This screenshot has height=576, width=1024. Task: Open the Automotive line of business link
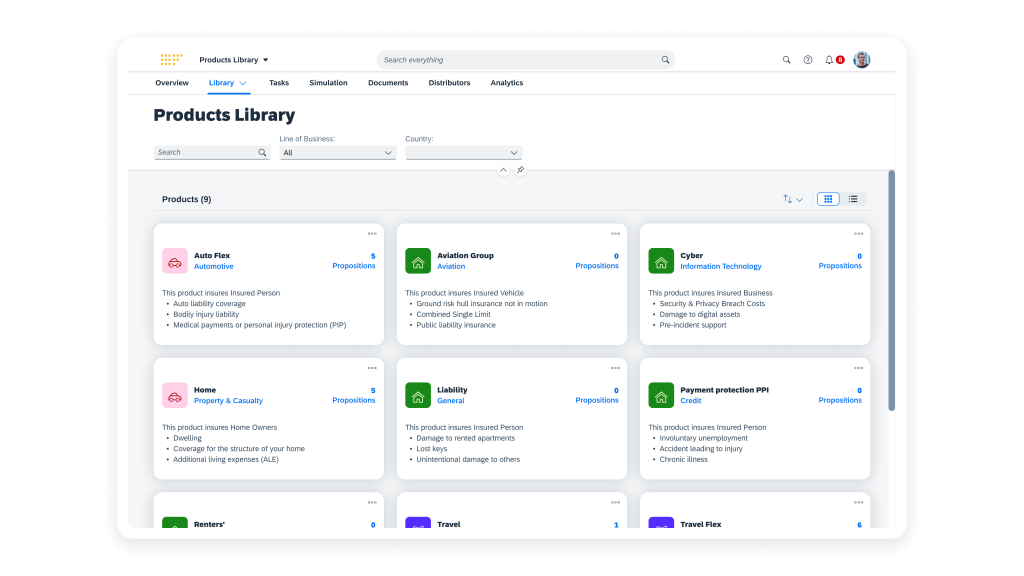[x=214, y=266]
